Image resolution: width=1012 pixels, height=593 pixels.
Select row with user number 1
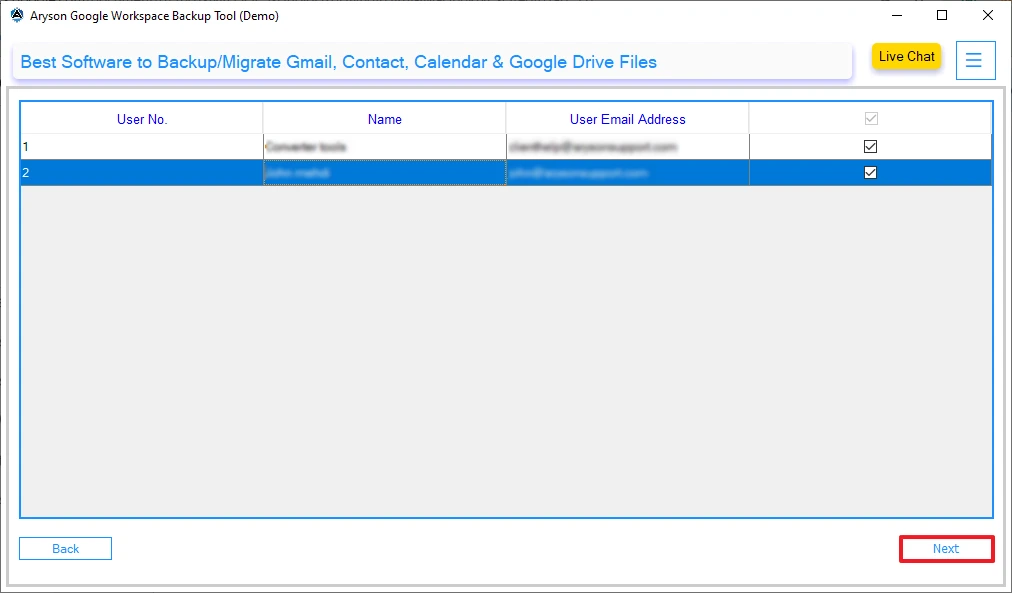(x=506, y=146)
